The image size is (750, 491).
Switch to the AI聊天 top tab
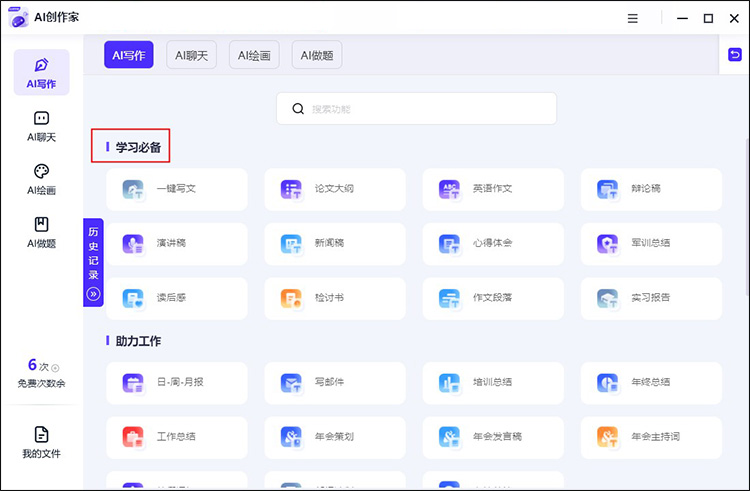tap(191, 55)
